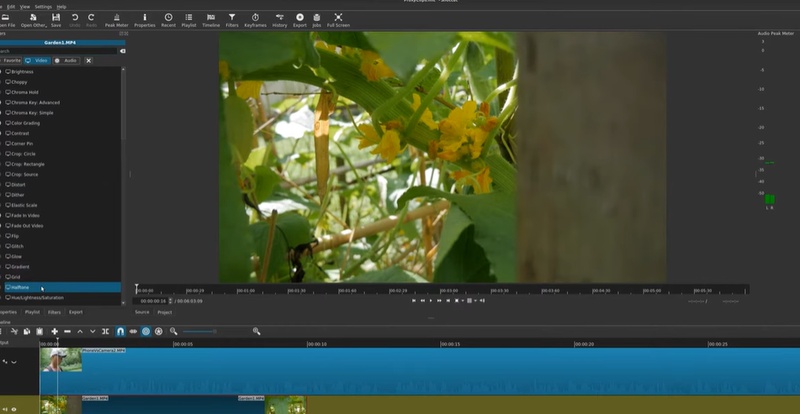The height and width of the screenshot is (414, 800).
Task: Fast forward the player
Action: tap(439, 301)
